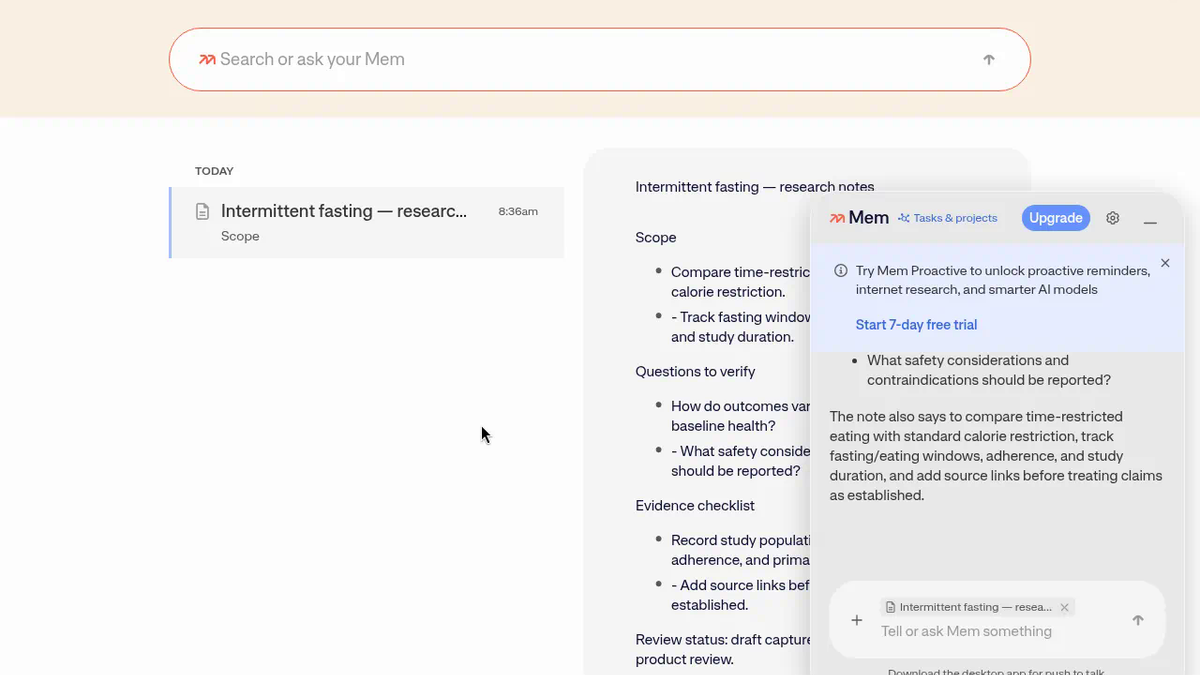Click the 8:36am timestamp on note row

point(518,211)
